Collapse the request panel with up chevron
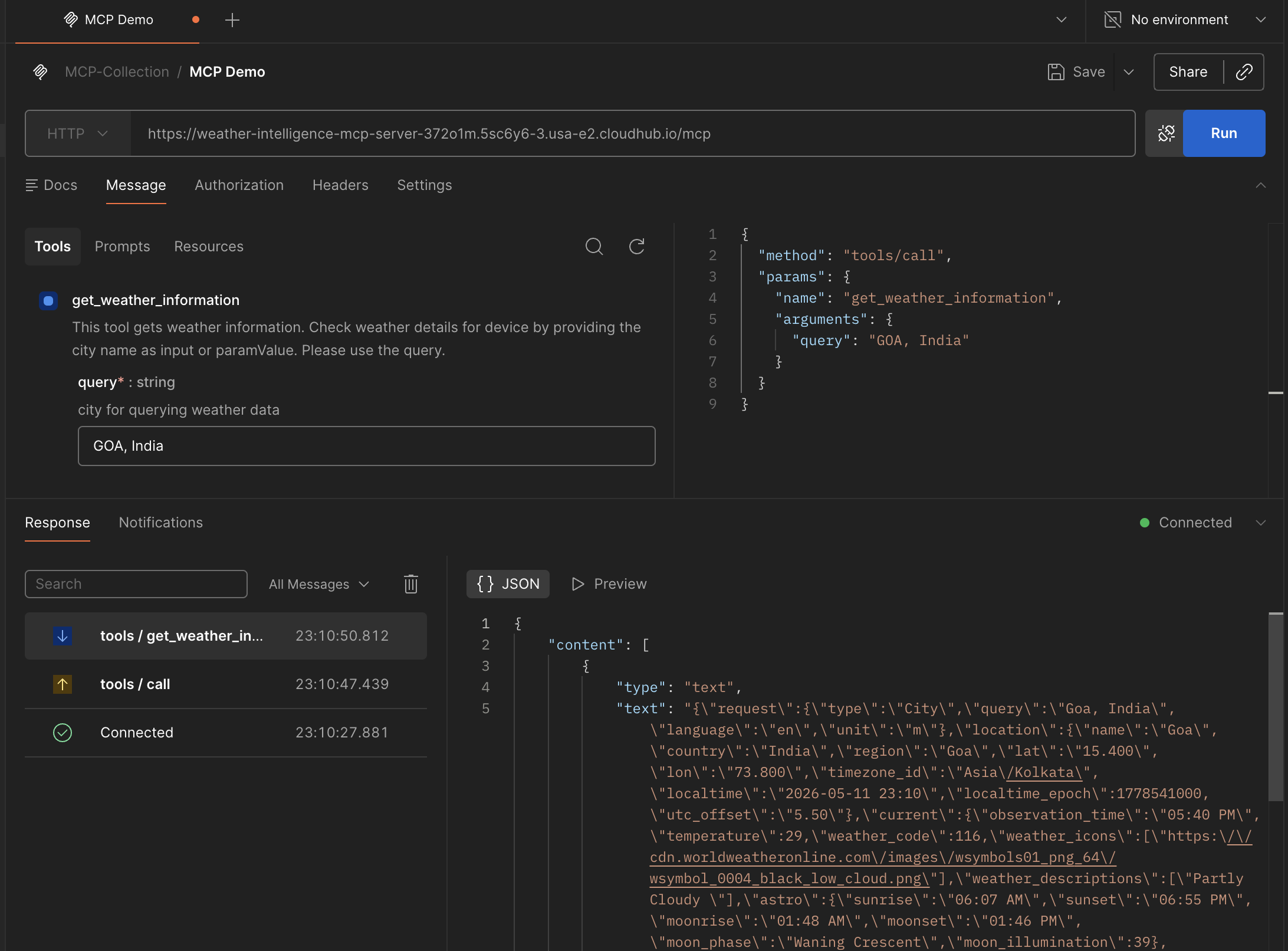The height and width of the screenshot is (951, 1288). tap(1261, 185)
